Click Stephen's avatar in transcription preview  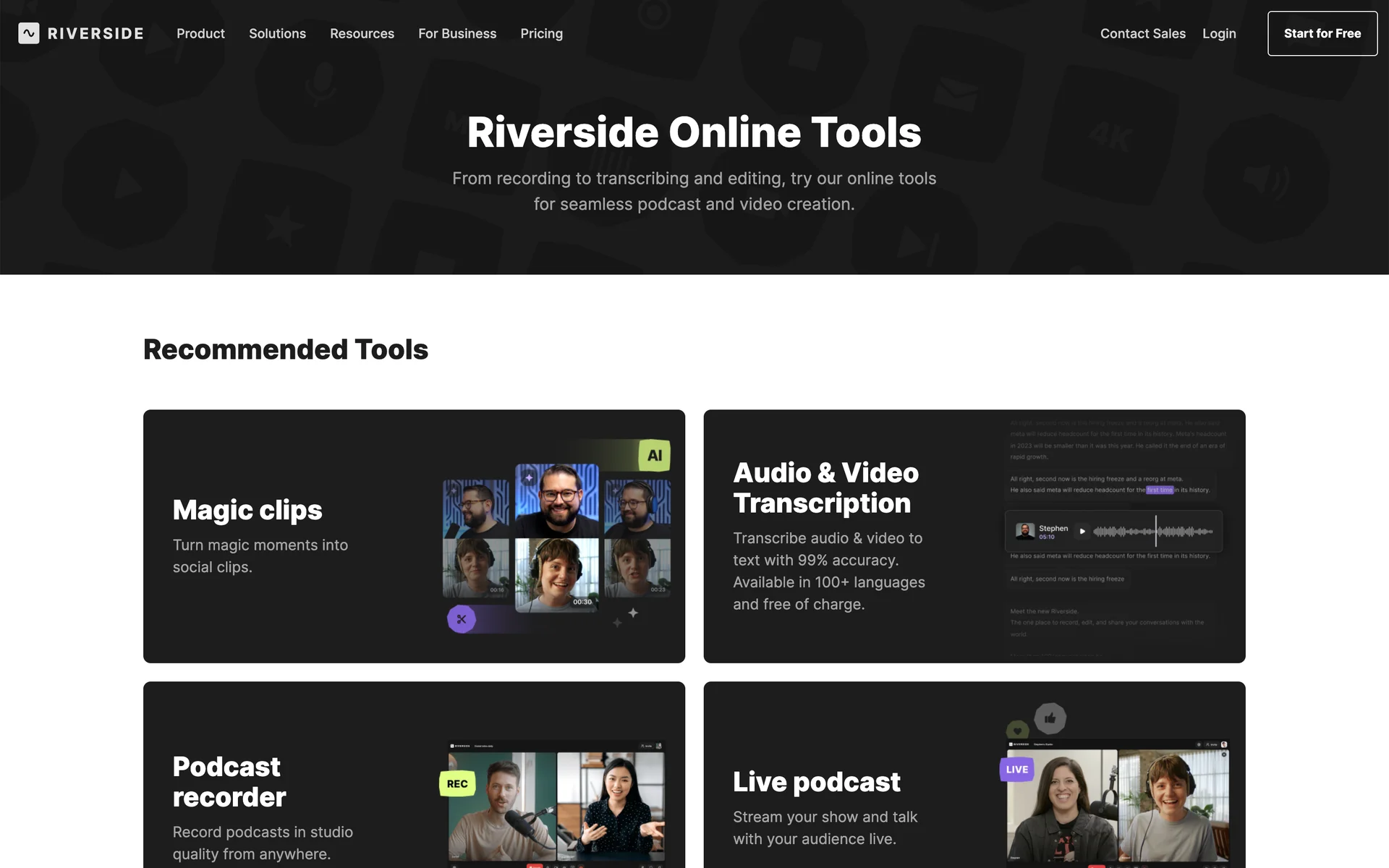coord(1024,532)
